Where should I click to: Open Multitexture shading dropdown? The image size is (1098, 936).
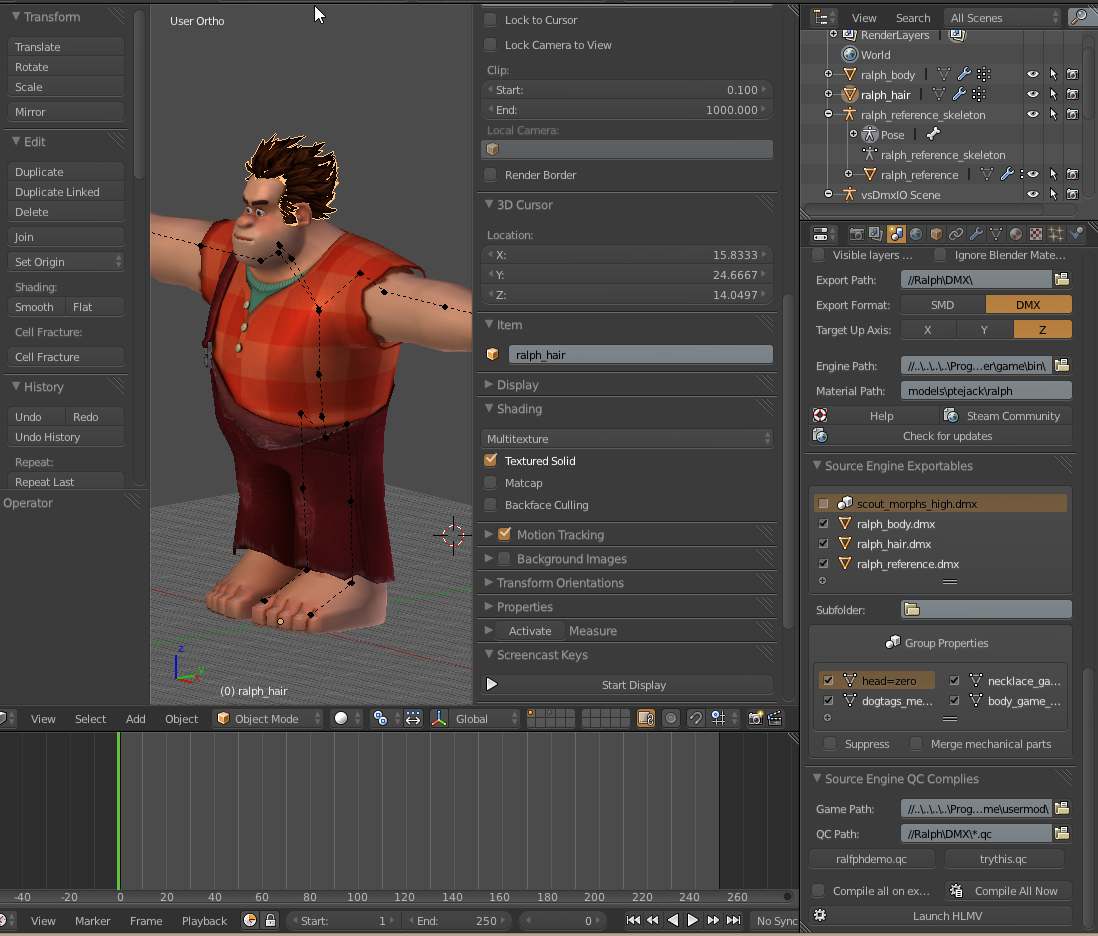coord(627,439)
